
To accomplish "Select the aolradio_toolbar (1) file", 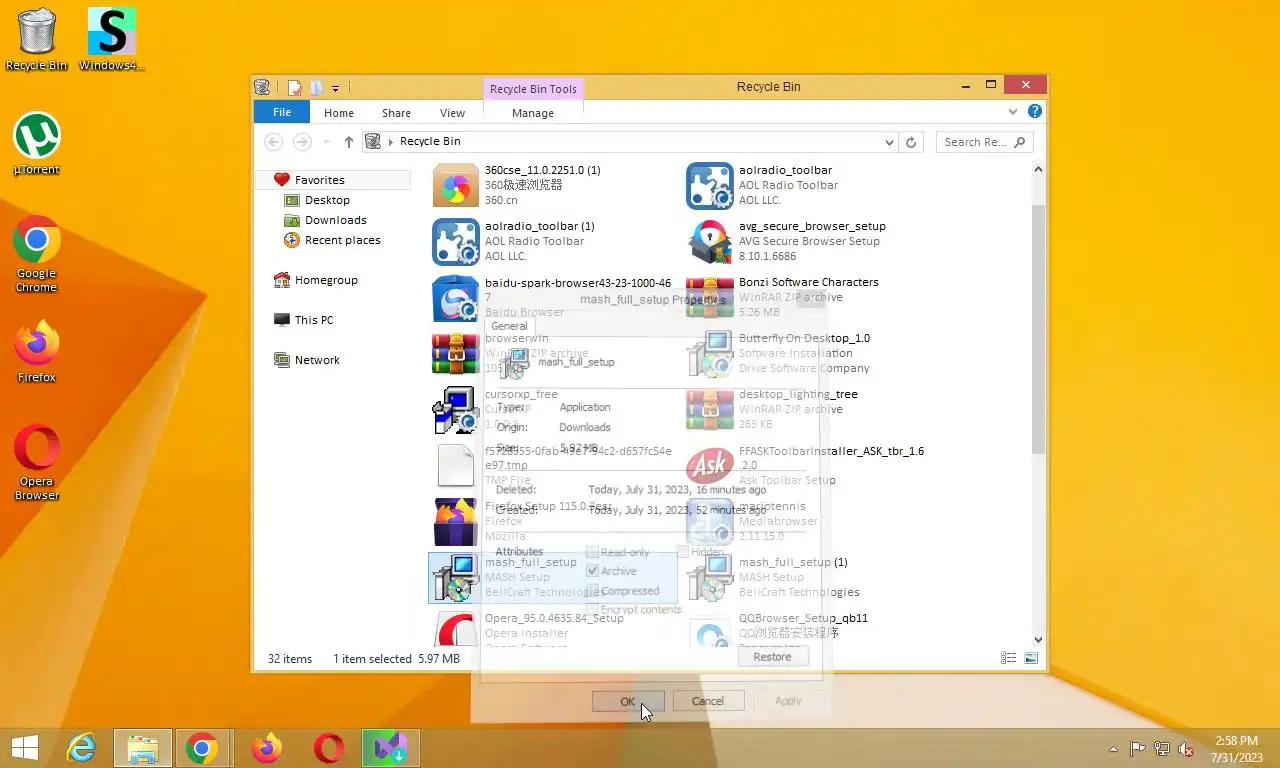I will click(x=553, y=241).
